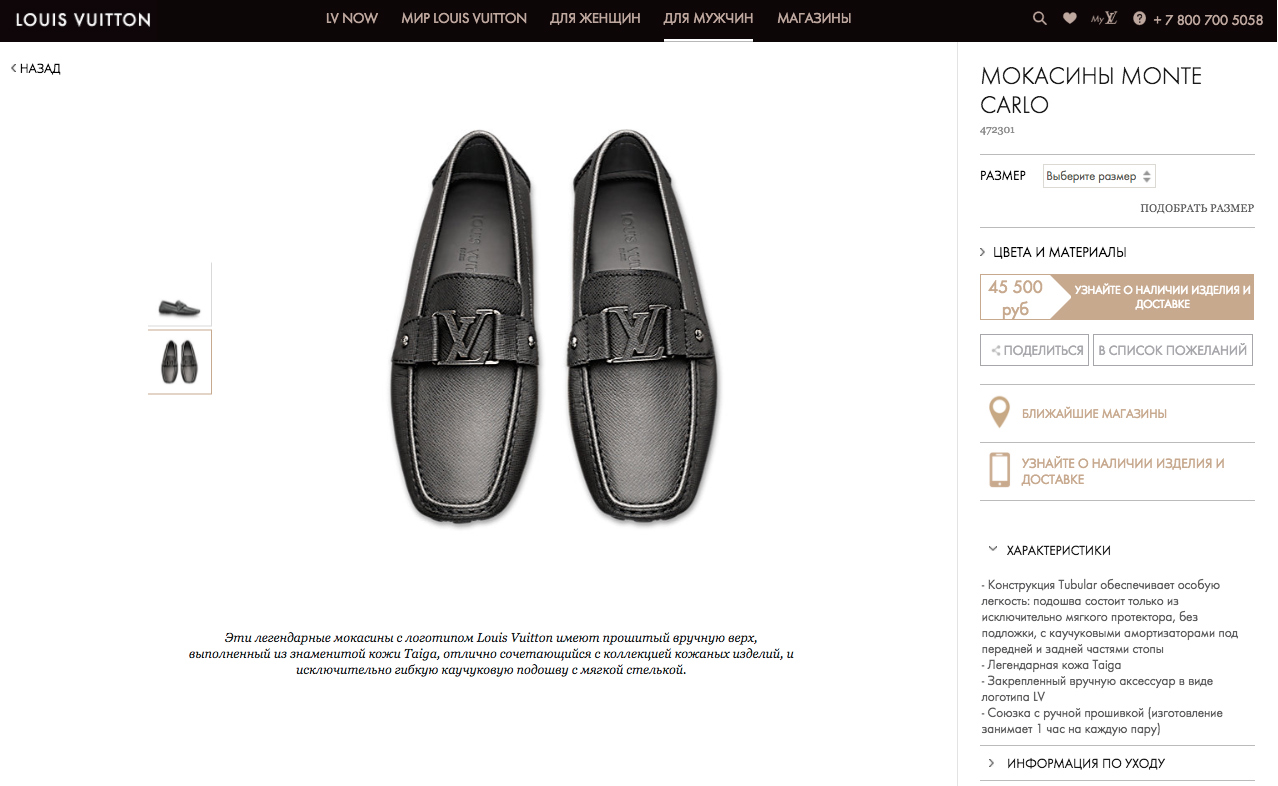Click the help question mark icon
Viewport: 1278px width, 786px height.
pyautogui.click(x=1139, y=18)
